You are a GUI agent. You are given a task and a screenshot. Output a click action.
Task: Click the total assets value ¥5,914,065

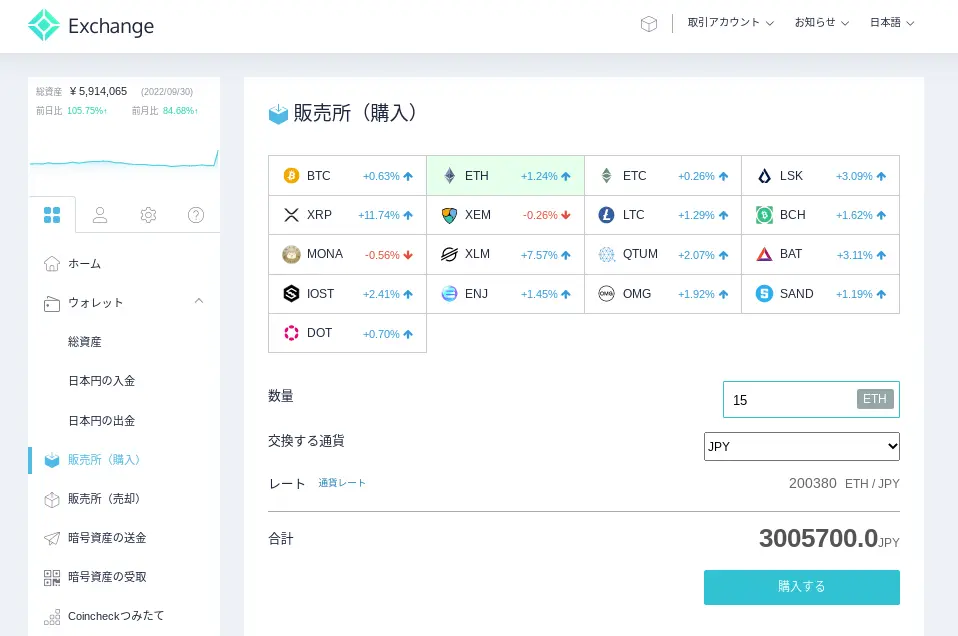click(x=98, y=92)
